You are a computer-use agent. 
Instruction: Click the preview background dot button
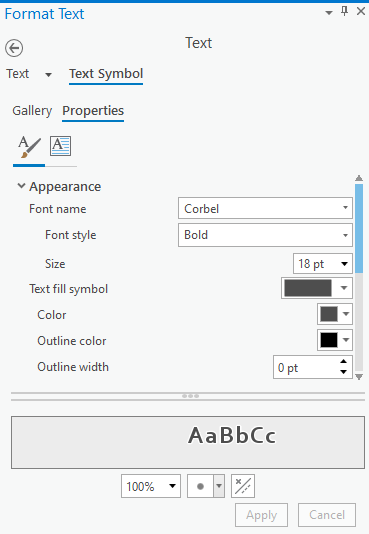pos(200,486)
